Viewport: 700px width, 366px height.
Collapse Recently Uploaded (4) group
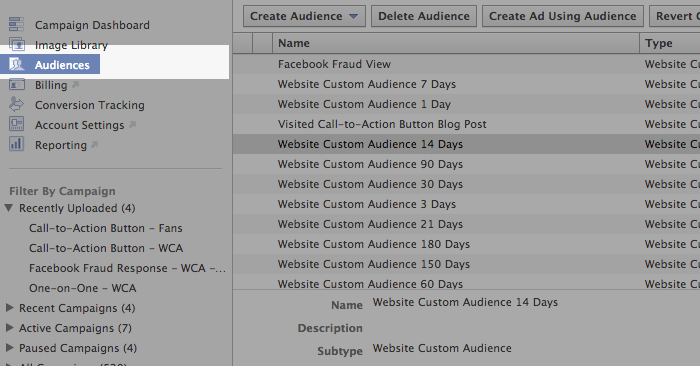click(8, 208)
